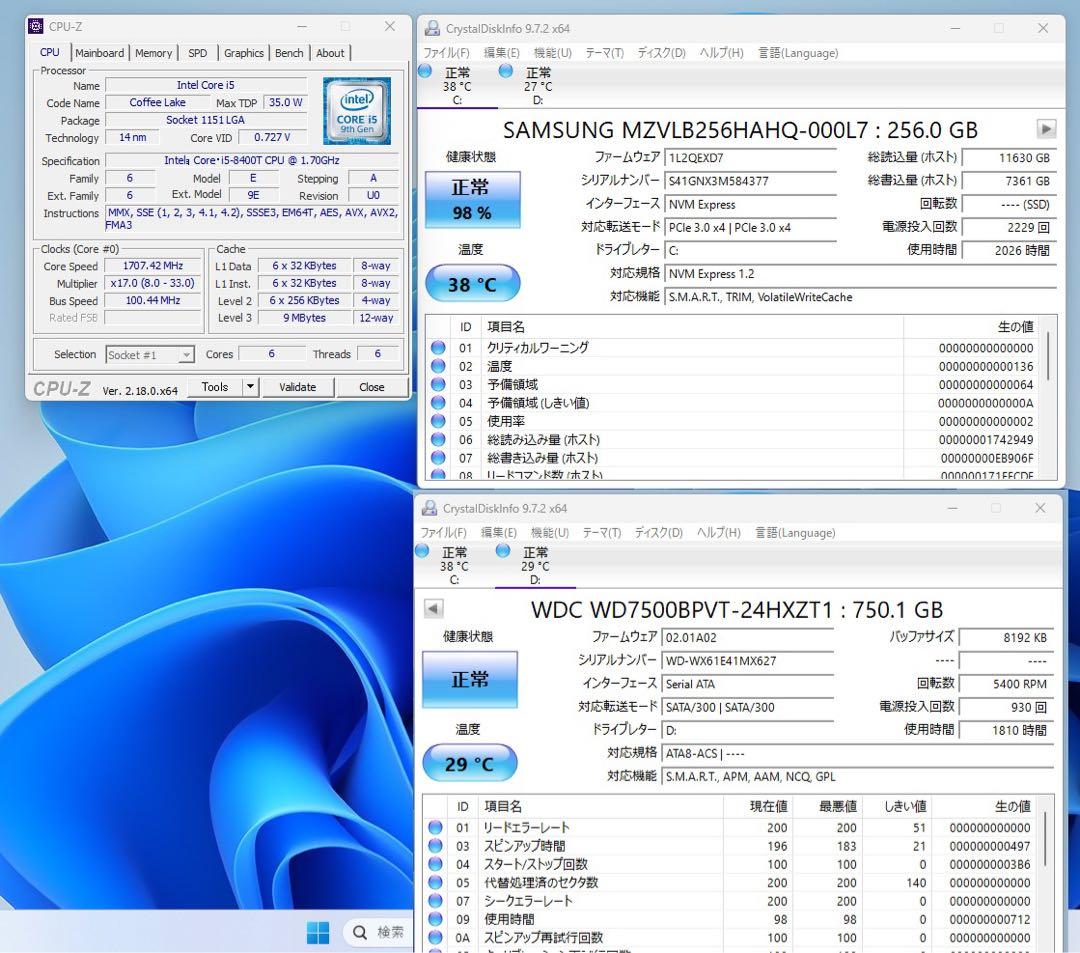
Task: Select D: drive 27°C in upper CrystalDiskInfo window
Action: (x=538, y=85)
